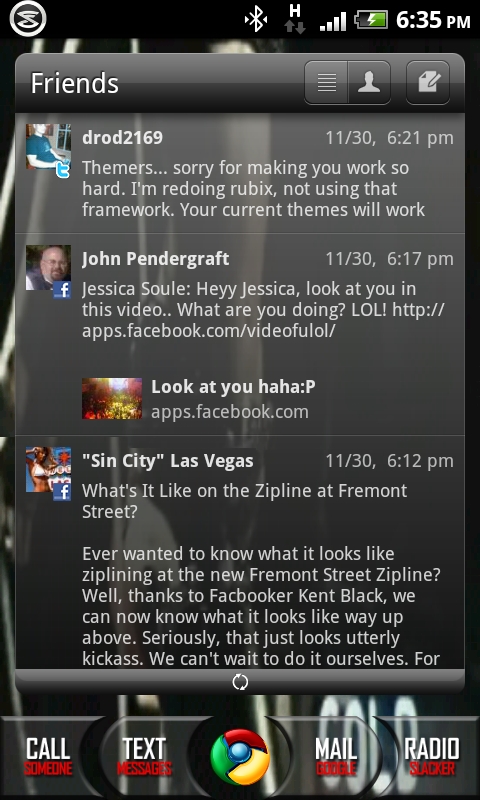Open the "Sin City" Las Vegas avatar
The width and height of the screenshot is (480, 800).
pos(48,473)
